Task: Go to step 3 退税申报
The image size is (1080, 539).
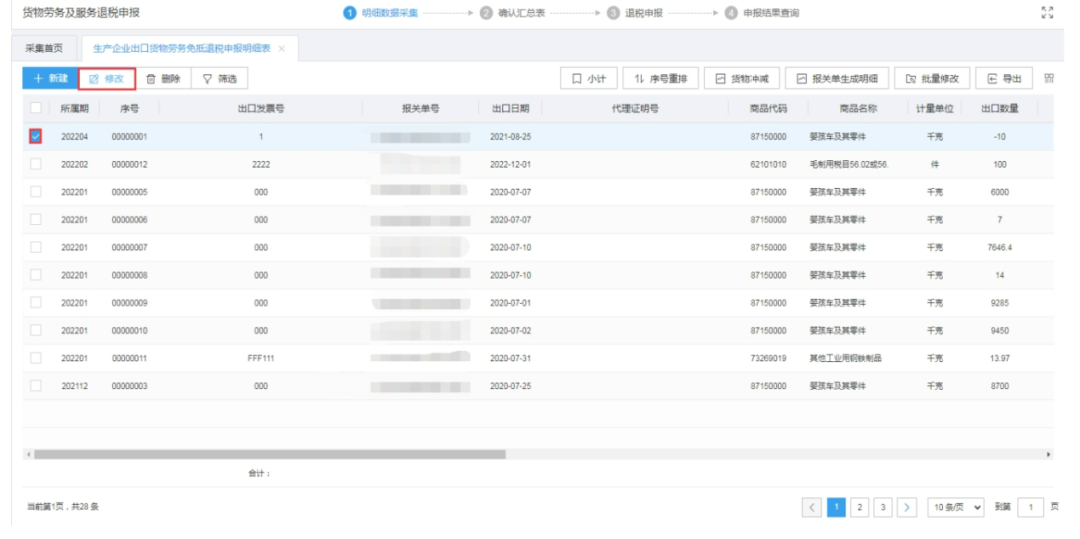Action: click(x=634, y=13)
